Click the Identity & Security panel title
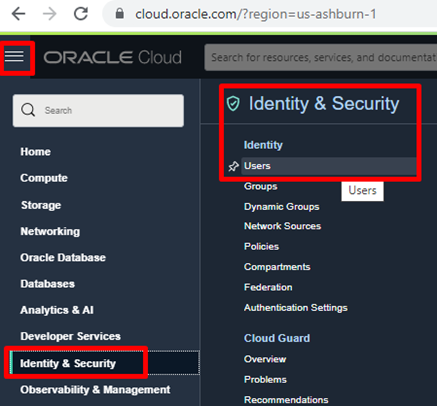 coord(324,104)
